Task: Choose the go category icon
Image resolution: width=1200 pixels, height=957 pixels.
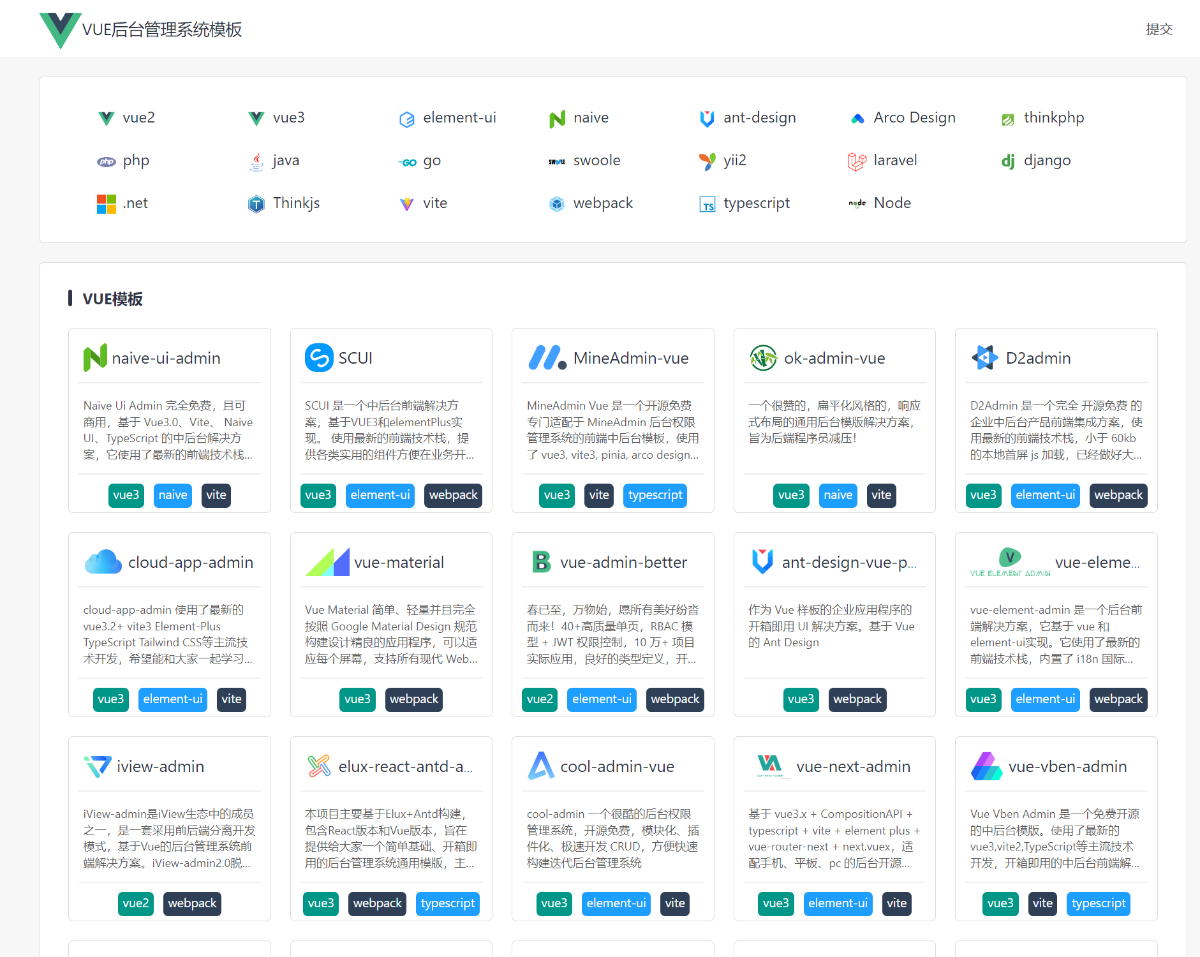Action: click(x=407, y=162)
